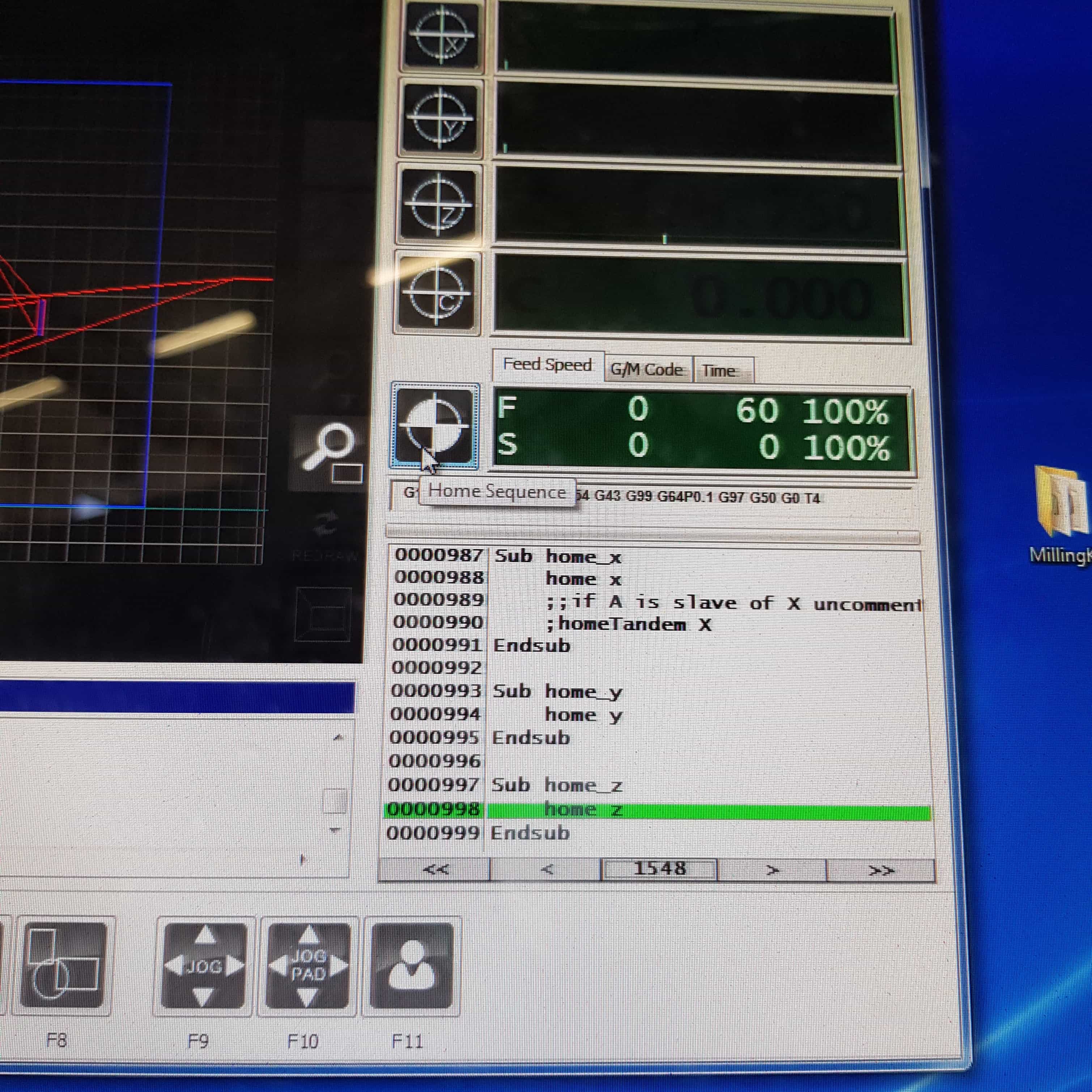Click the message log scroll up arrow
This screenshot has height=1092, width=1092.
click(338, 738)
